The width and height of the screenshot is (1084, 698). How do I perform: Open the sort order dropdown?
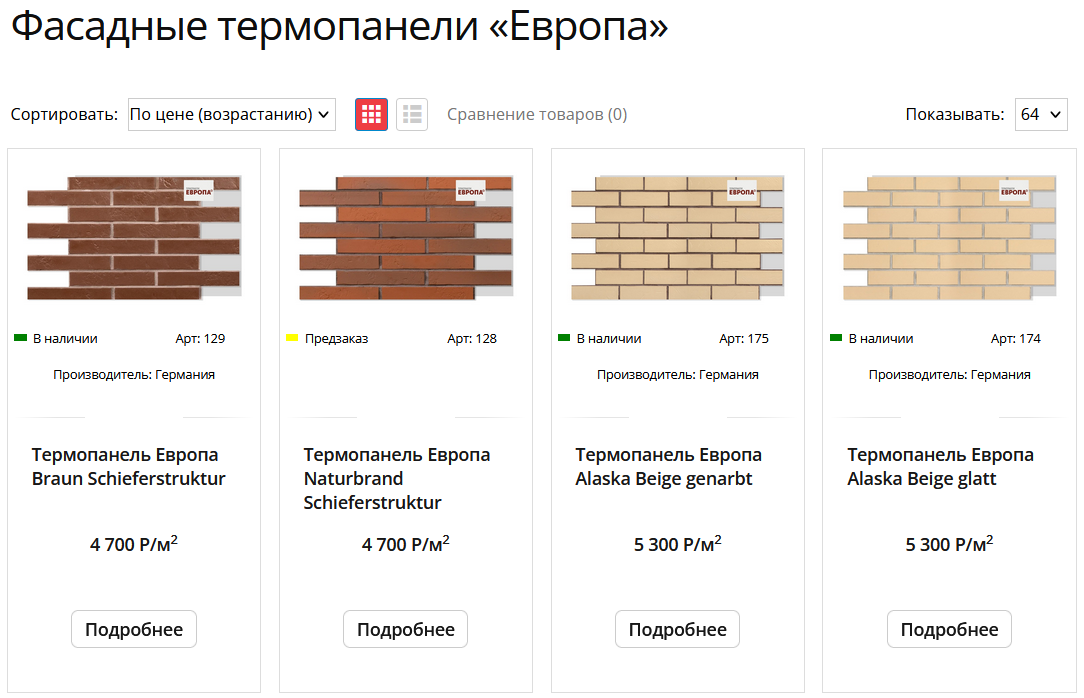[232, 114]
